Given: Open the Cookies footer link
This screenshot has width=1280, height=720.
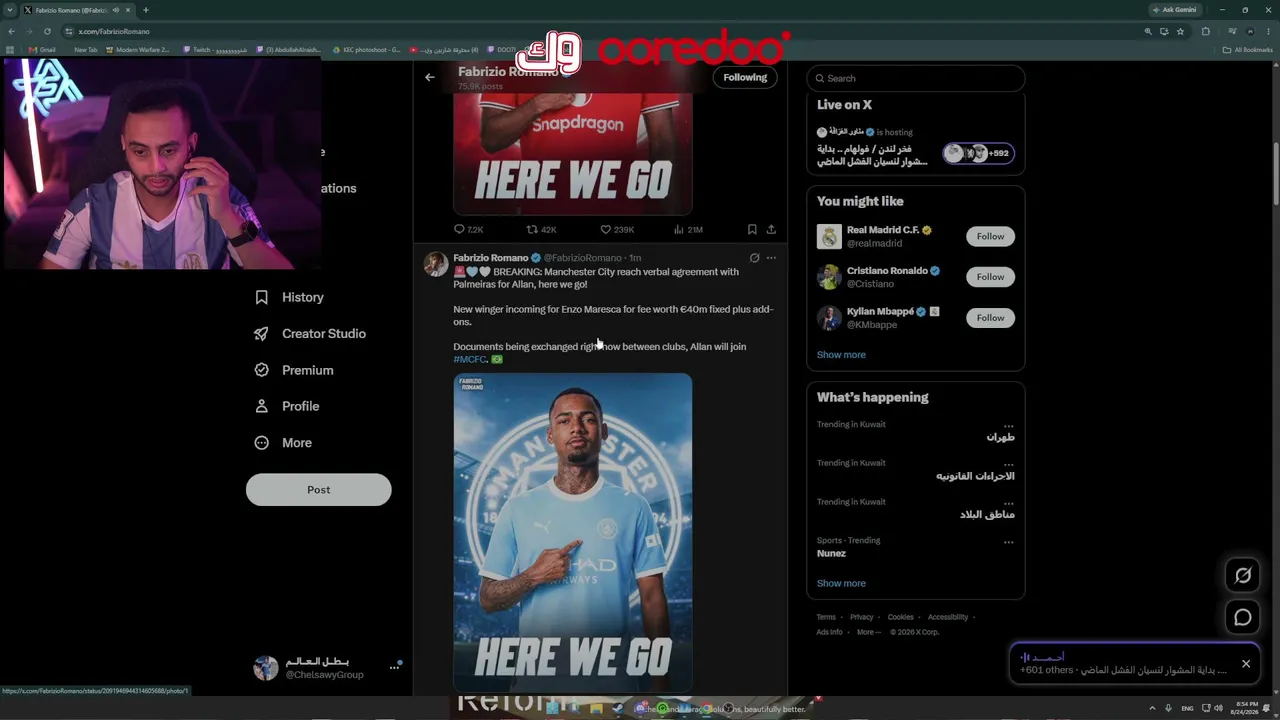Looking at the screenshot, I should click(901, 617).
